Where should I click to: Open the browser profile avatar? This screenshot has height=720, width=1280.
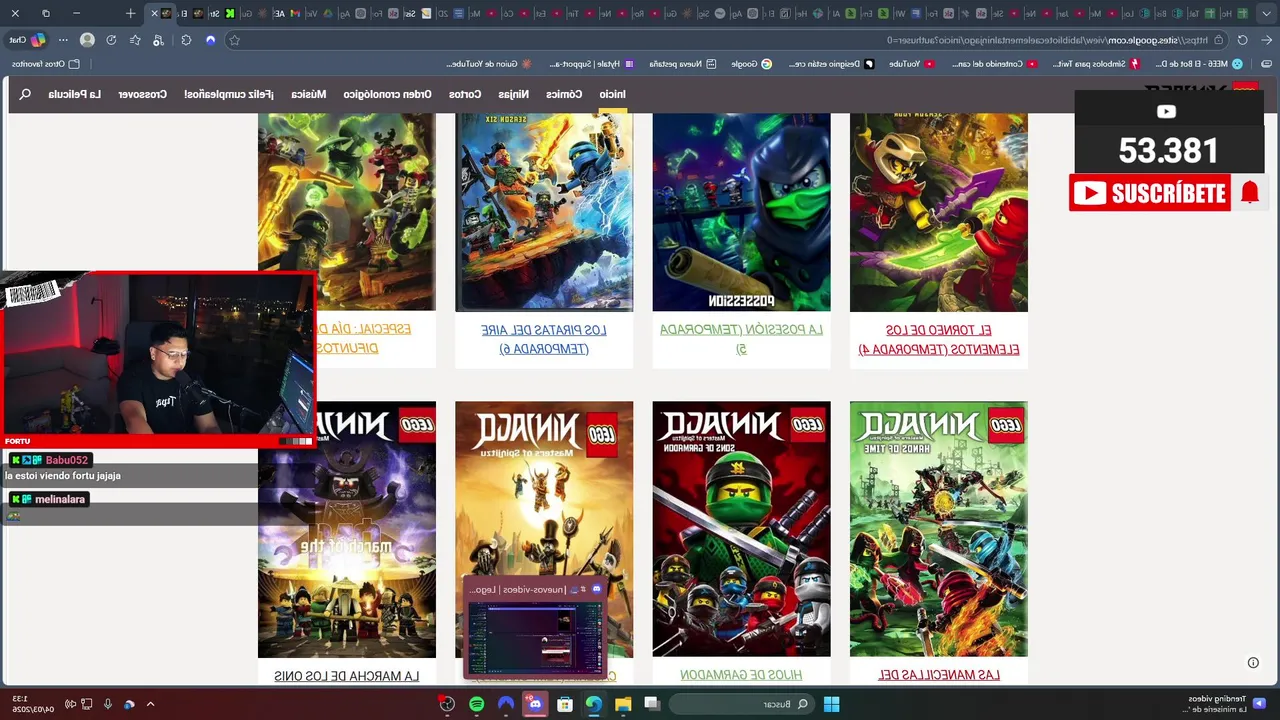tap(87, 40)
